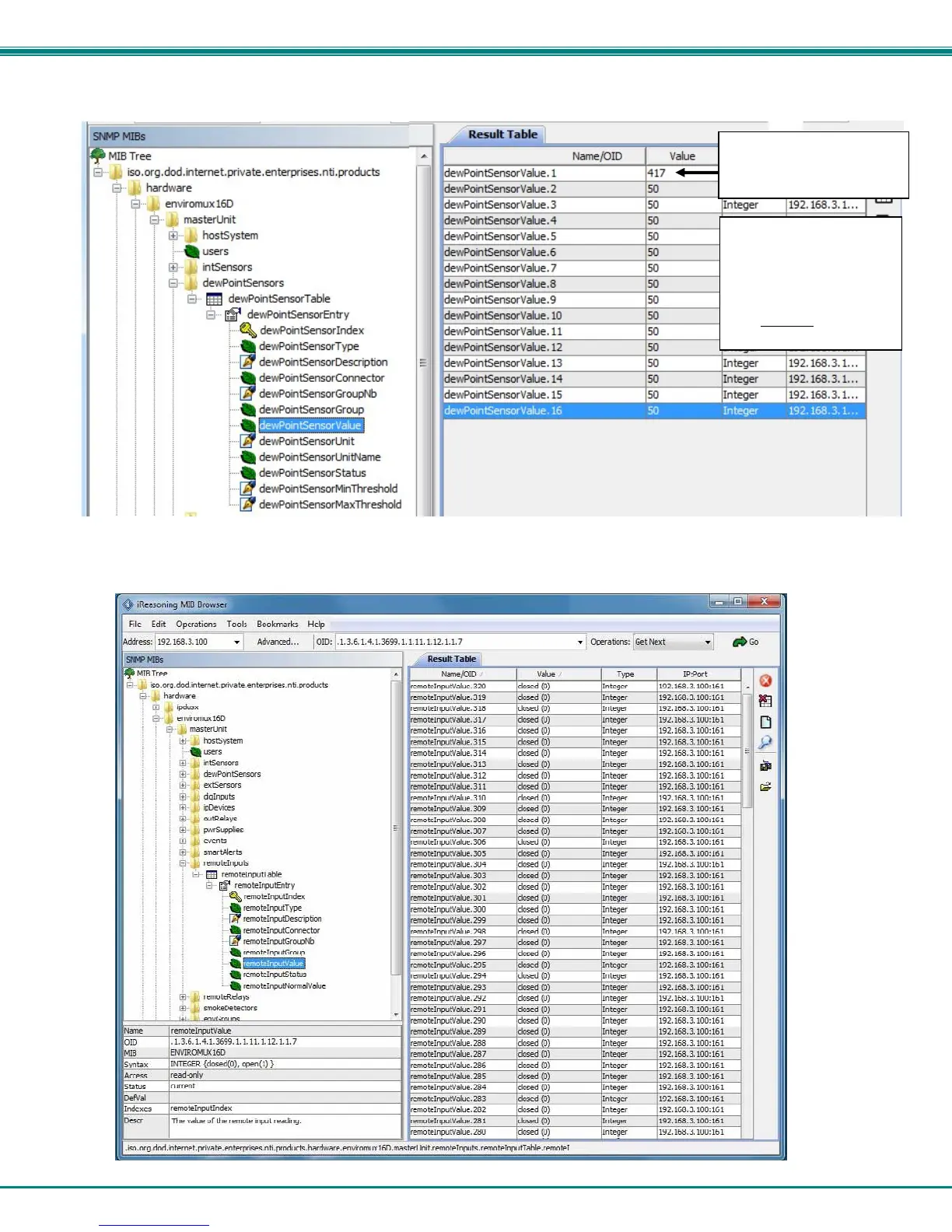Expand the extSensors tree node
The image size is (952, 1232).
(x=183, y=785)
